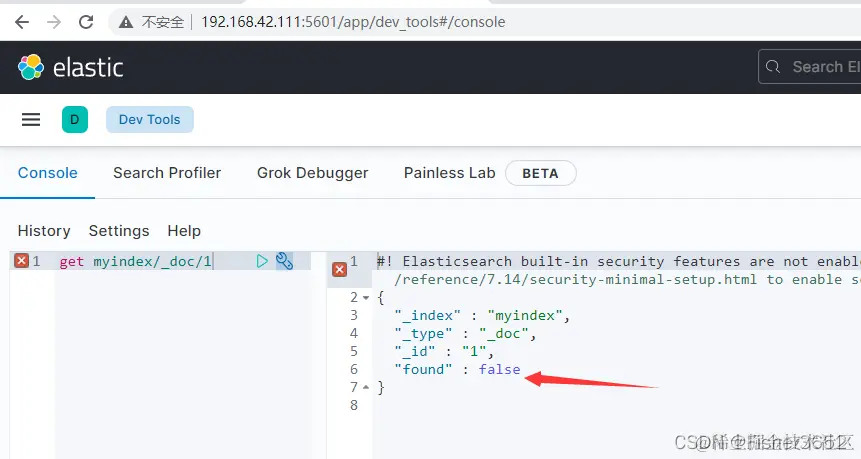The height and width of the screenshot is (459, 861).
Task: Click the false value of found
Action: pos(499,370)
